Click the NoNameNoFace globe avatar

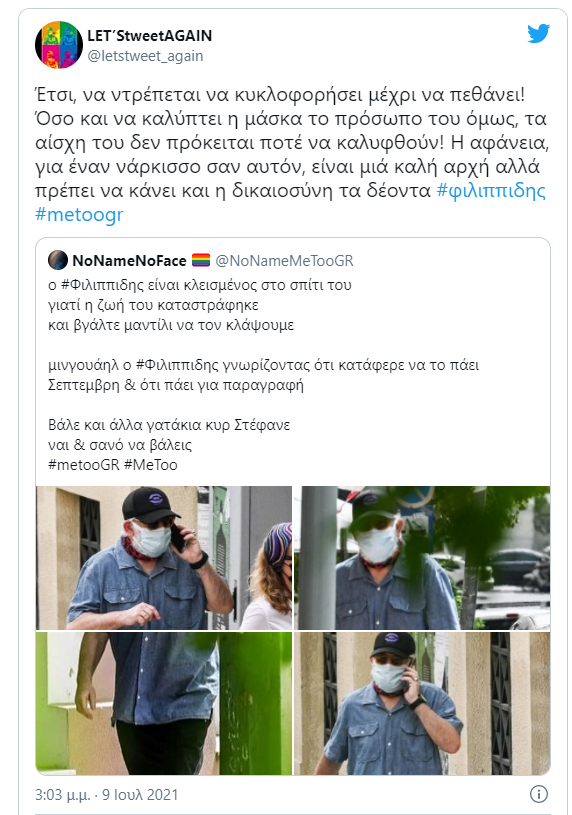[x=58, y=260]
